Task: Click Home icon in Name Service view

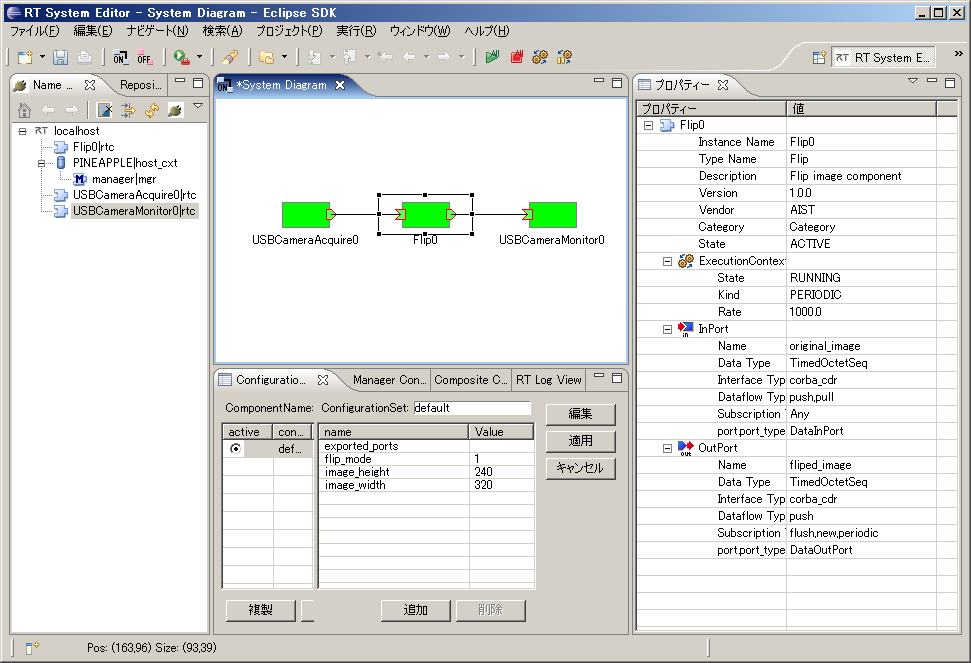Action: tap(24, 110)
